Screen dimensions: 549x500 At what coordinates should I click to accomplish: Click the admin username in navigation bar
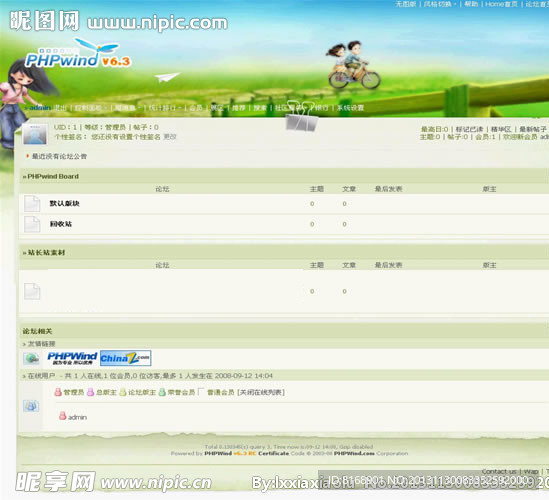pyautogui.click(x=40, y=107)
